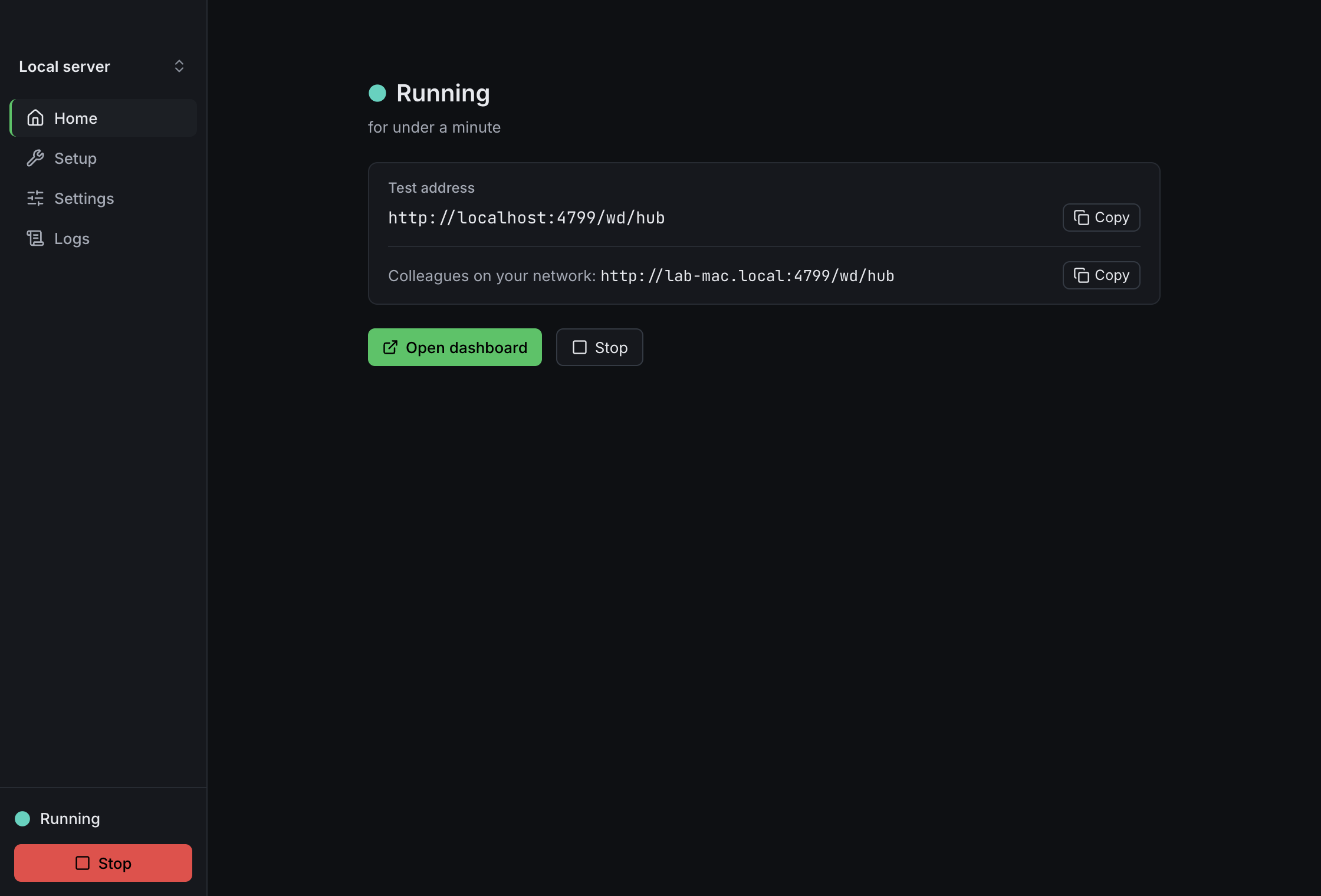Click the green status dot beside Running heading
This screenshot has width=1321, height=896.
pyautogui.click(x=377, y=93)
